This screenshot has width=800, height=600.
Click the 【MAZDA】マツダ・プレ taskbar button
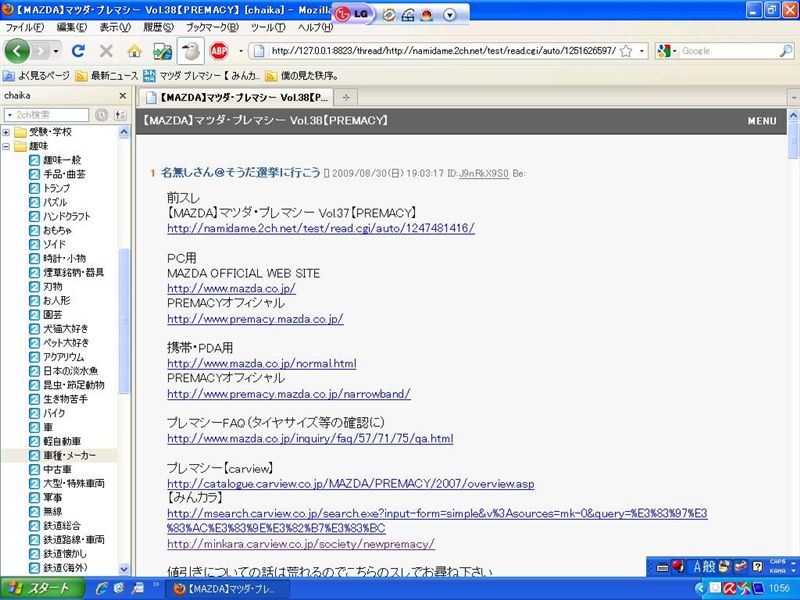[228, 589]
